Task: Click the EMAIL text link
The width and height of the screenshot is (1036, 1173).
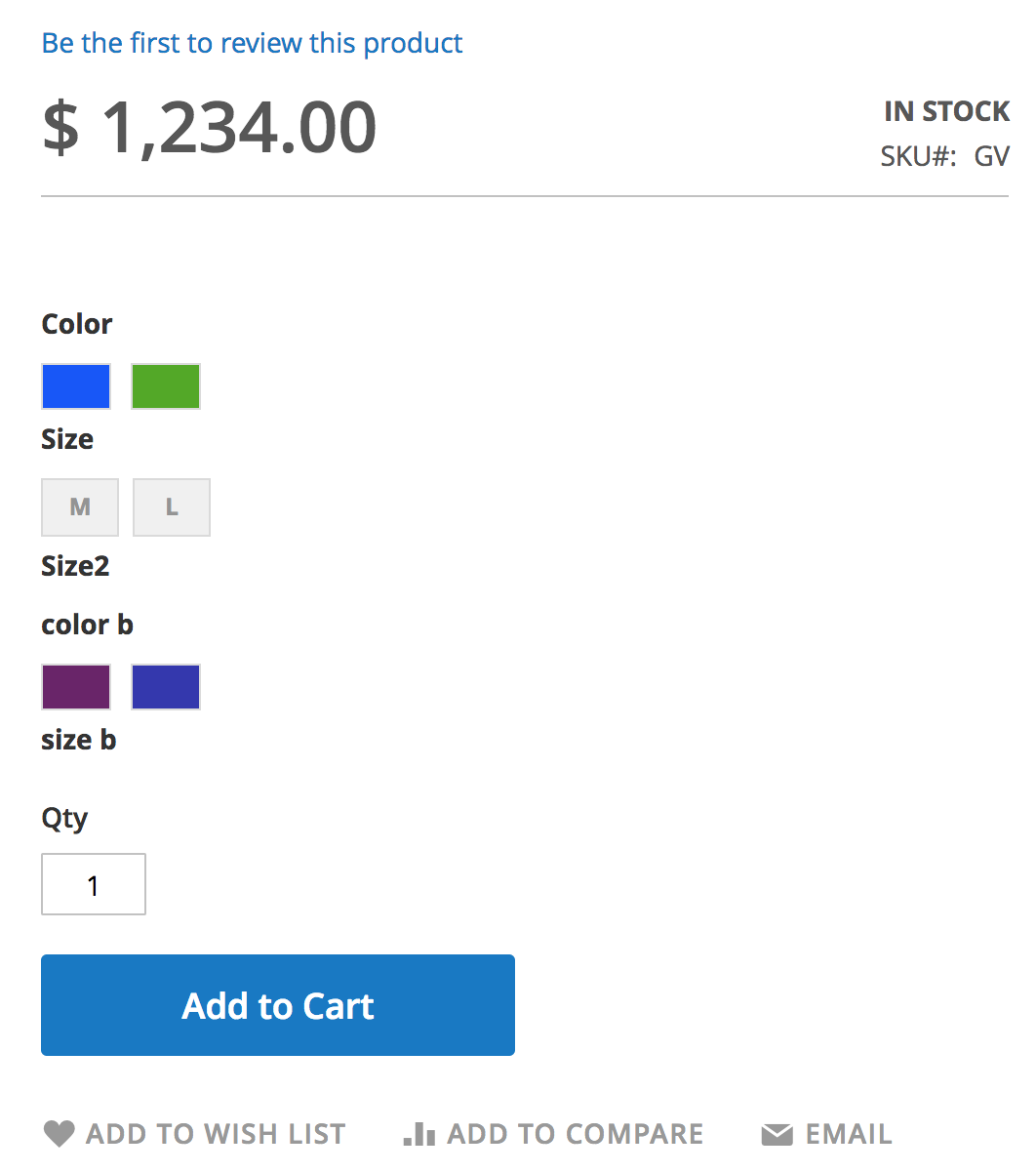Action: click(x=849, y=1134)
